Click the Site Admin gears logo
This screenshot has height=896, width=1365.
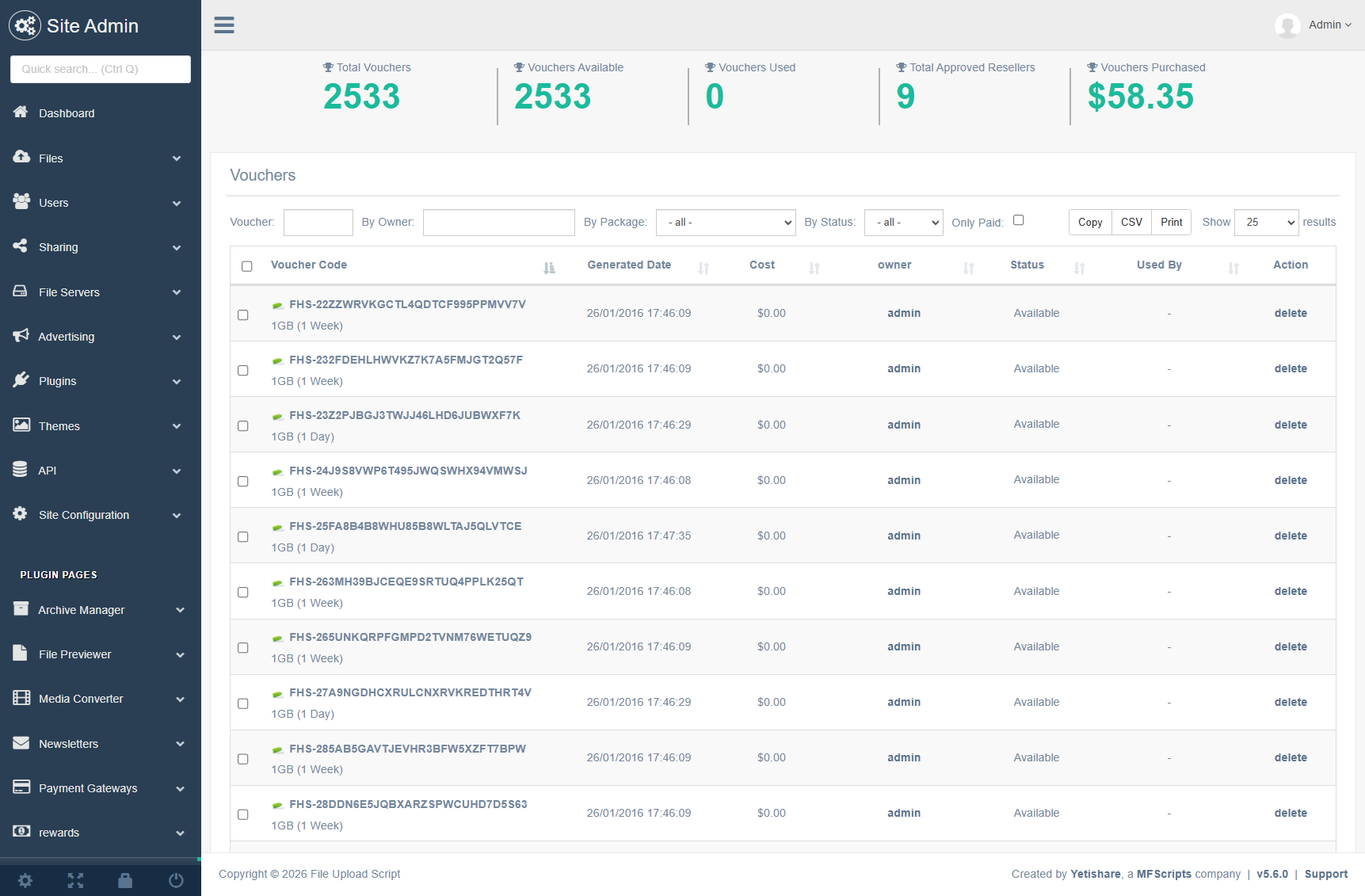click(25, 26)
